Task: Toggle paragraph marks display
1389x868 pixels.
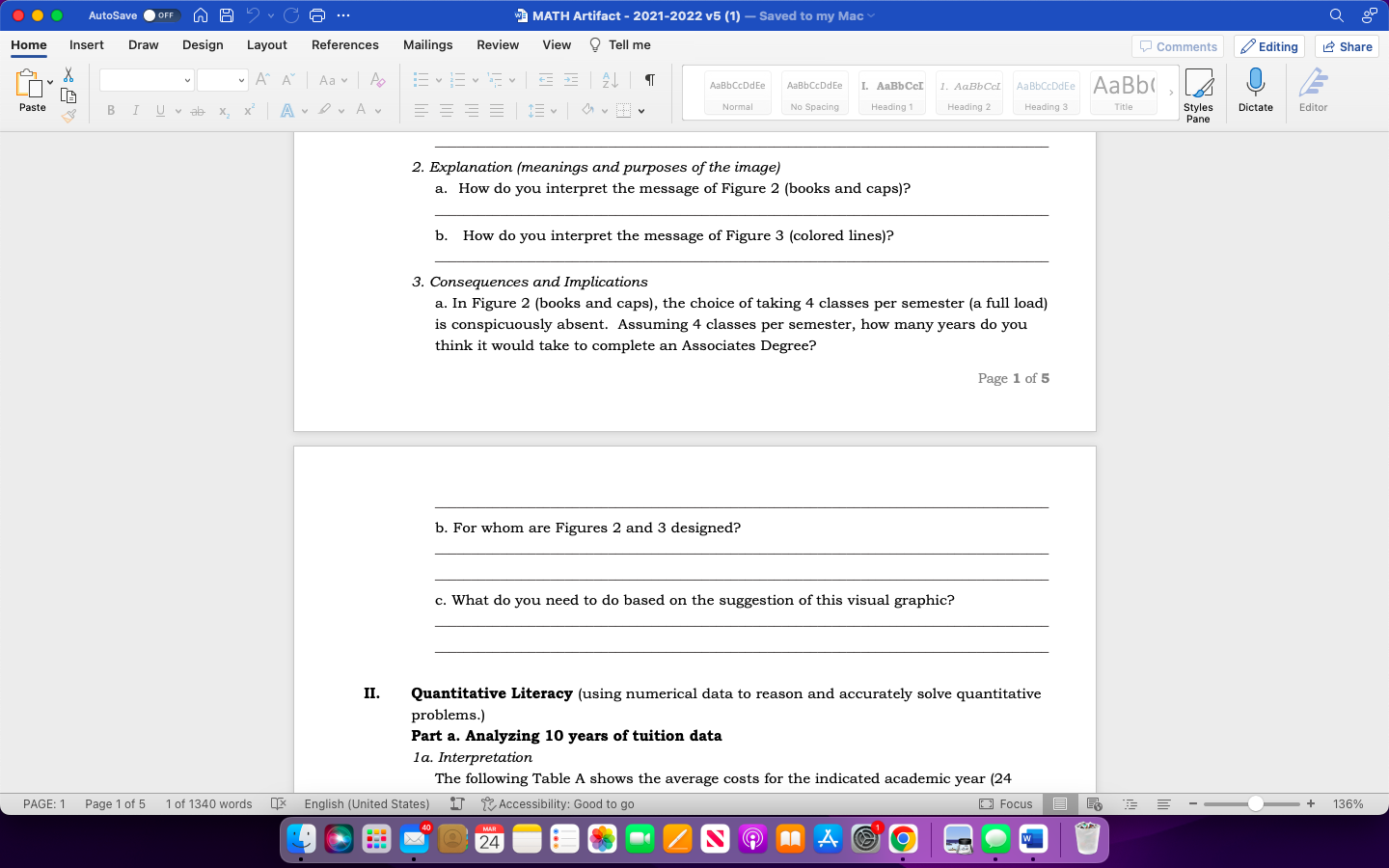Action: (x=649, y=81)
